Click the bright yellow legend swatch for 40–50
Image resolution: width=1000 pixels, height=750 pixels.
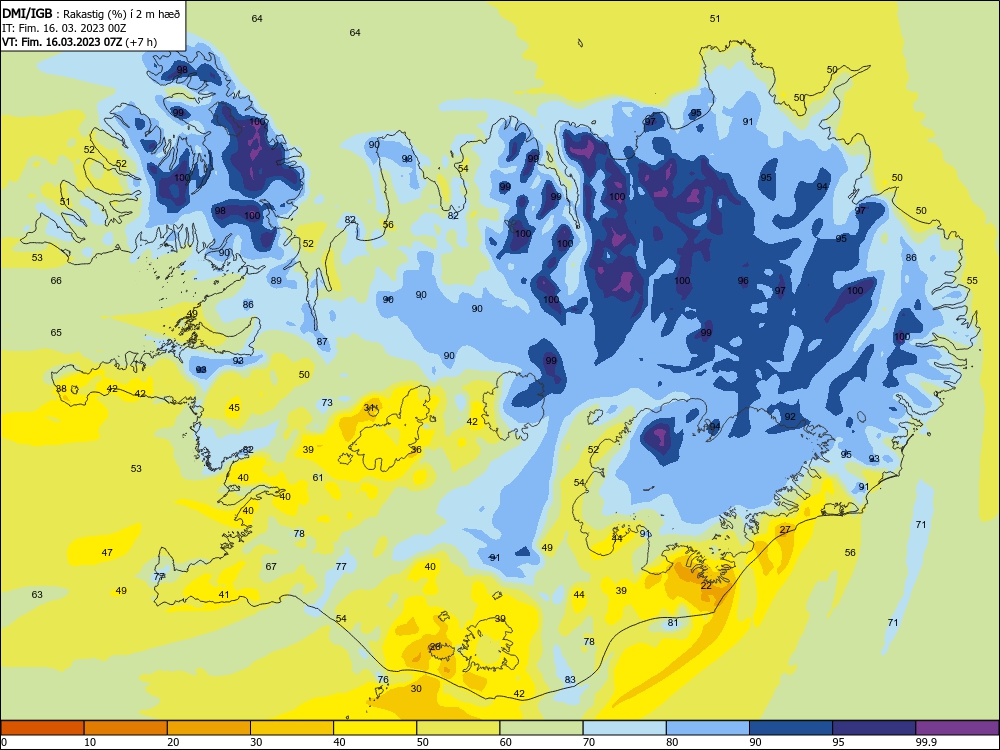click(x=375, y=728)
